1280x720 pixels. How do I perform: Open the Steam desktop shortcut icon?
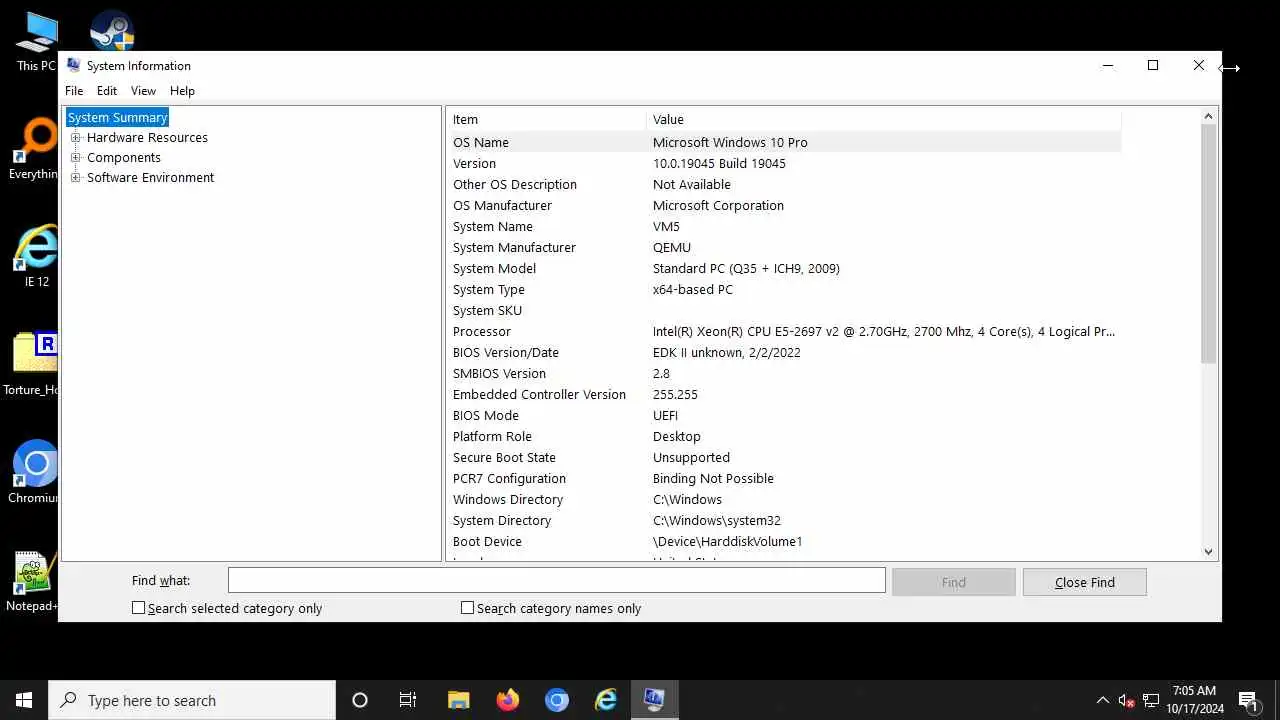tap(112, 30)
